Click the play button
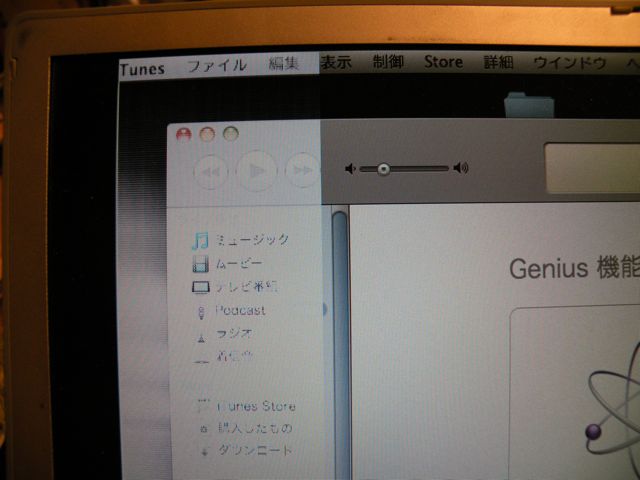This screenshot has height=480, width=640. click(x=257, y=171)
